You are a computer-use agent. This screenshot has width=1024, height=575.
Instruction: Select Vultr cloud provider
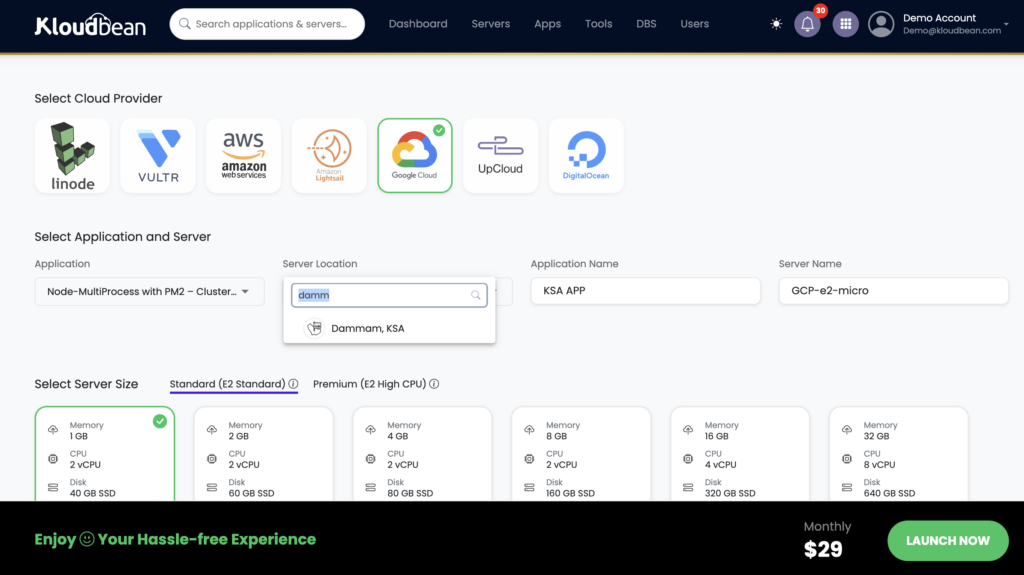158,156
